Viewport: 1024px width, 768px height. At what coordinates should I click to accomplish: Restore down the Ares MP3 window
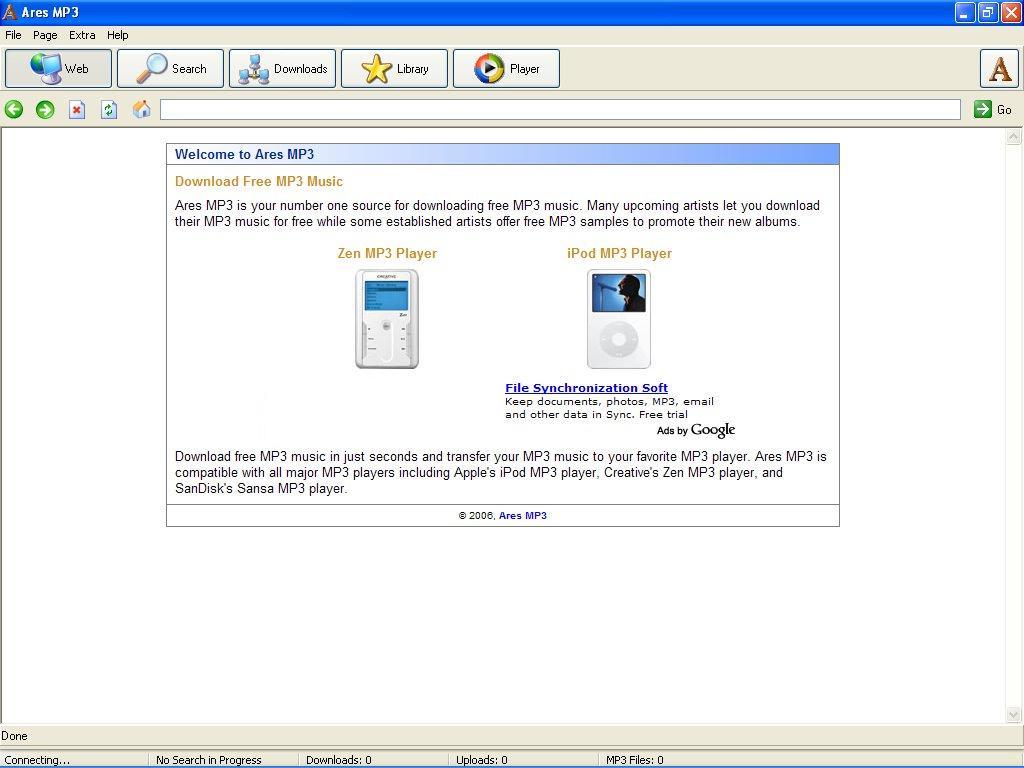(988, 12)
